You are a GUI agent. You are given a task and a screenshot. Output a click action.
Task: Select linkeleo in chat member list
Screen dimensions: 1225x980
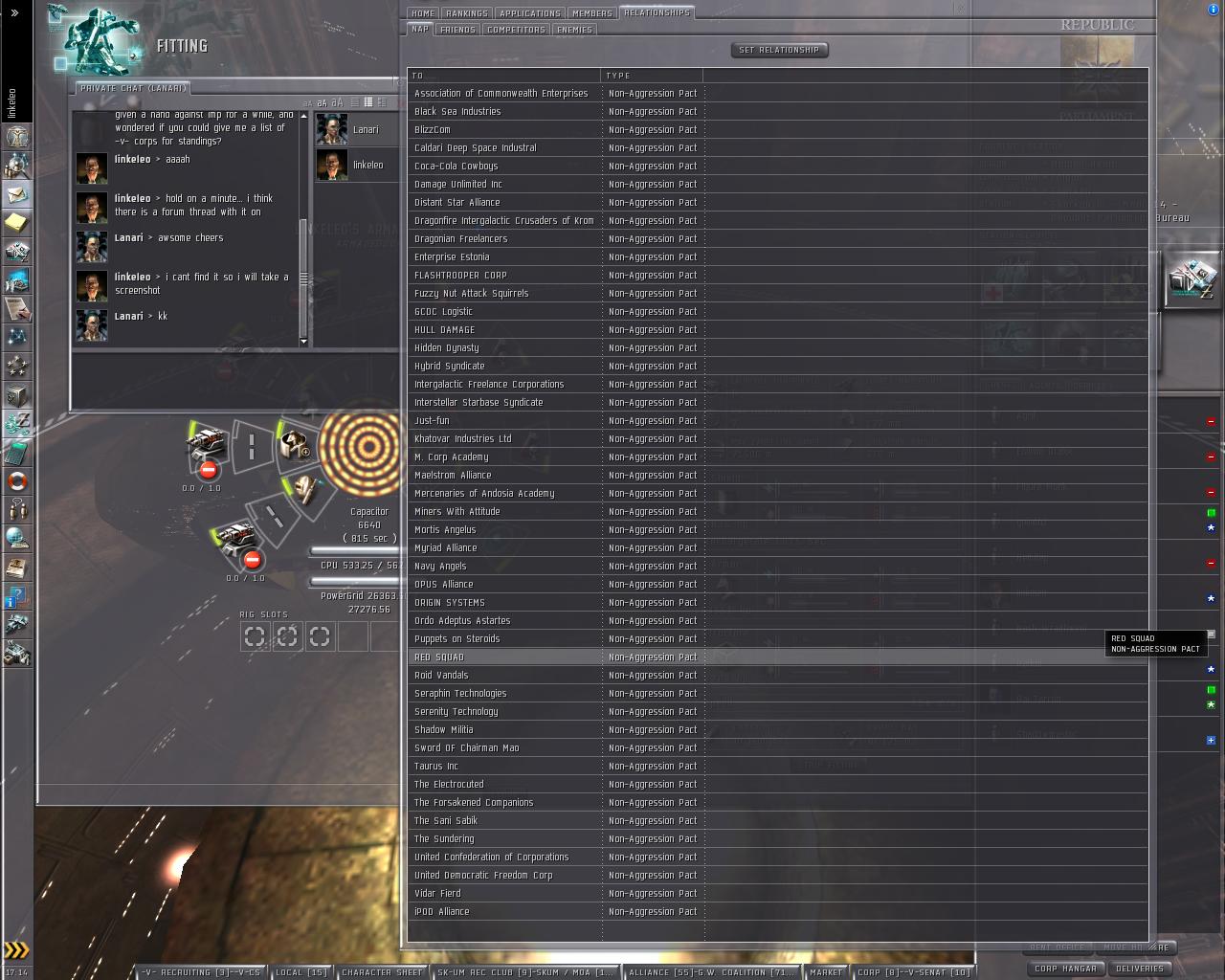tap(358, 165)
